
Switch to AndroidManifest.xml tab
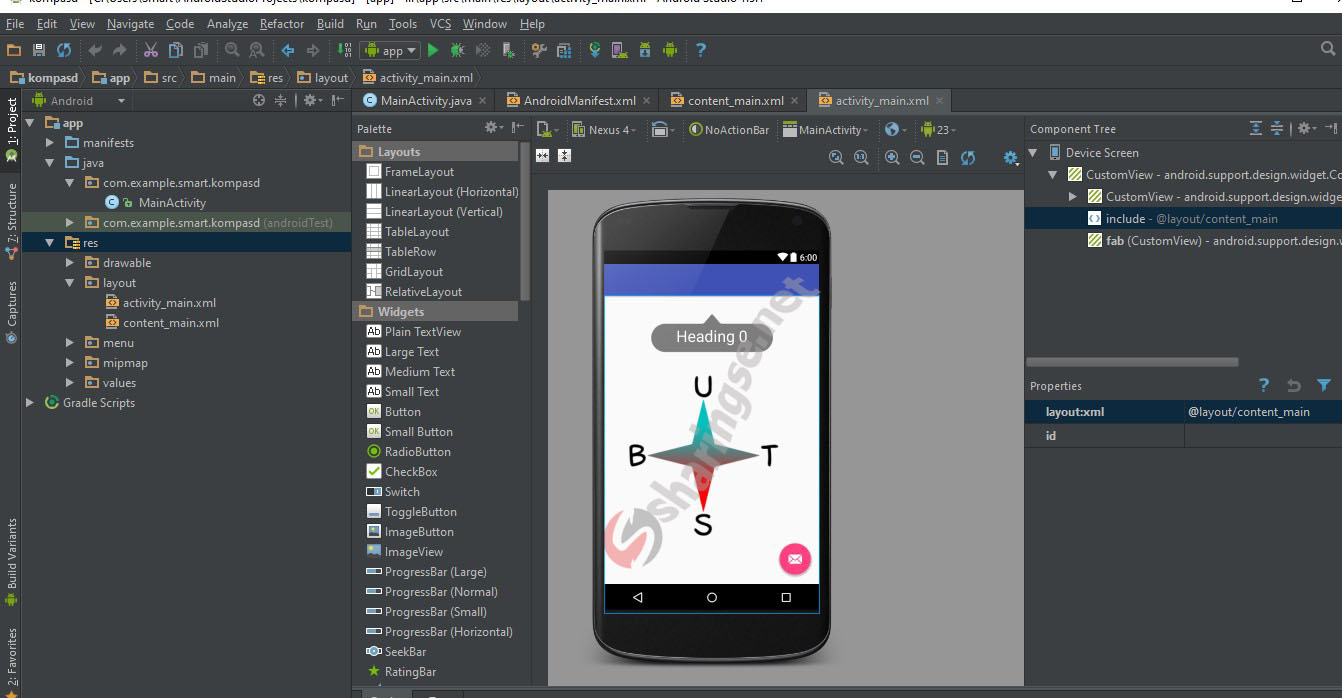[580, 100]
